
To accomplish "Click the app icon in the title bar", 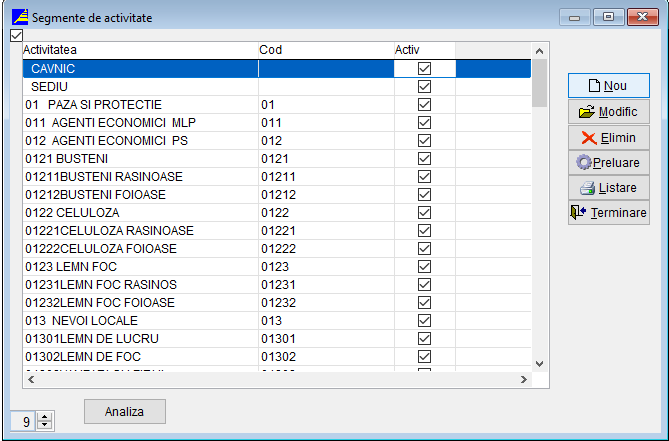I will (x=18, y=18).
